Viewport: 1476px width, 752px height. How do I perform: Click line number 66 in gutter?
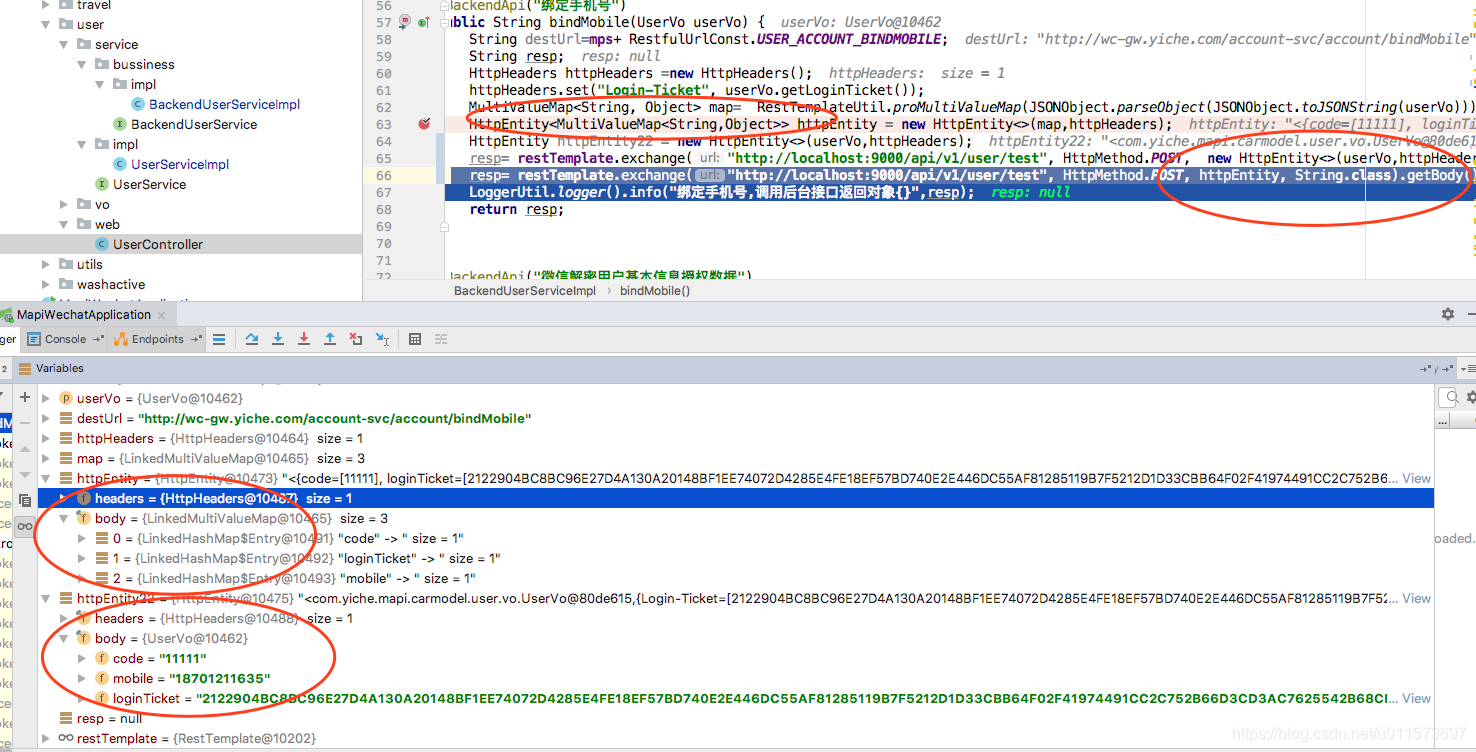click(x=384, y=175)
